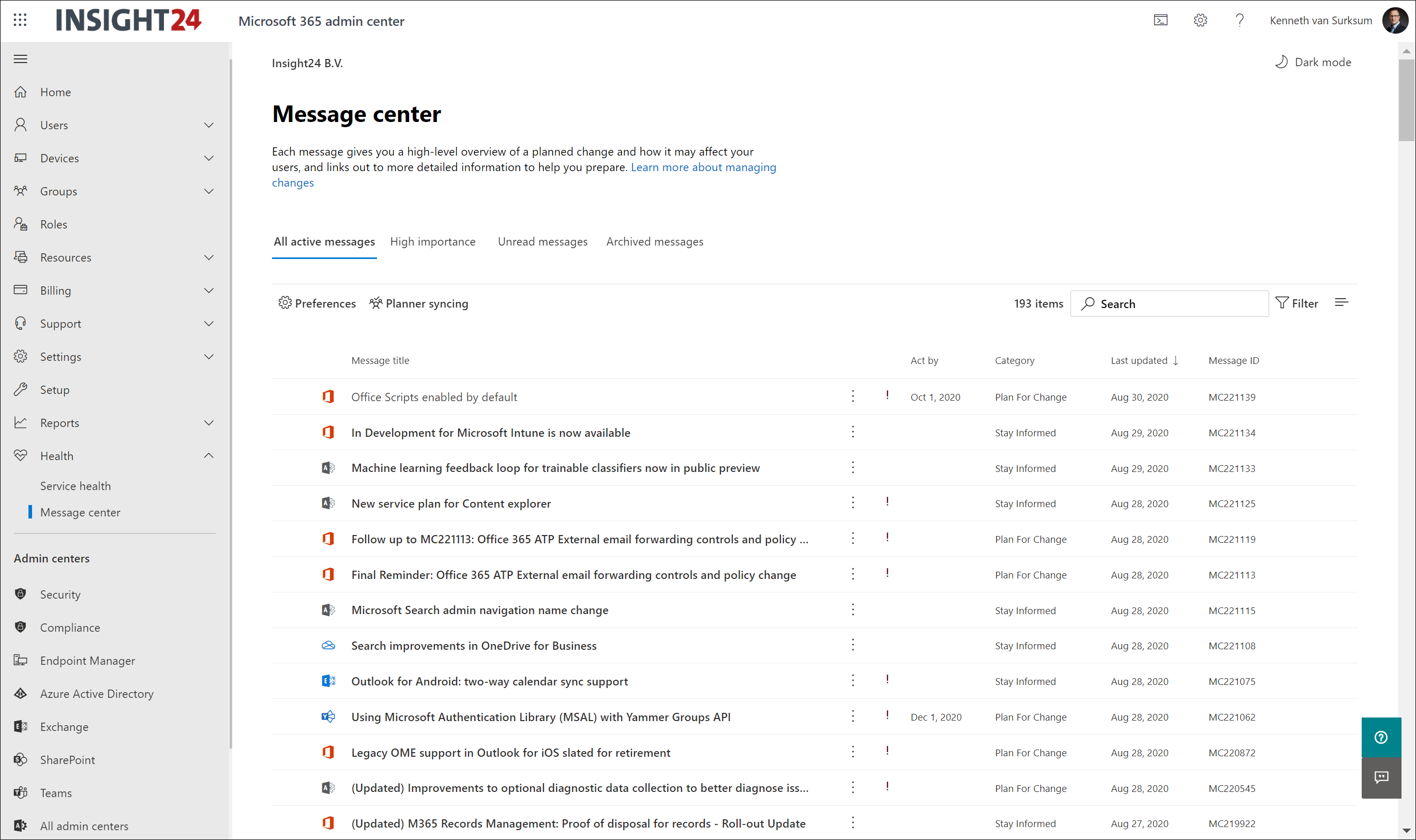Switch to High importance tab
Viewport: 1416px width, 840px height.
pyautogui.click(x=432, y=242)
